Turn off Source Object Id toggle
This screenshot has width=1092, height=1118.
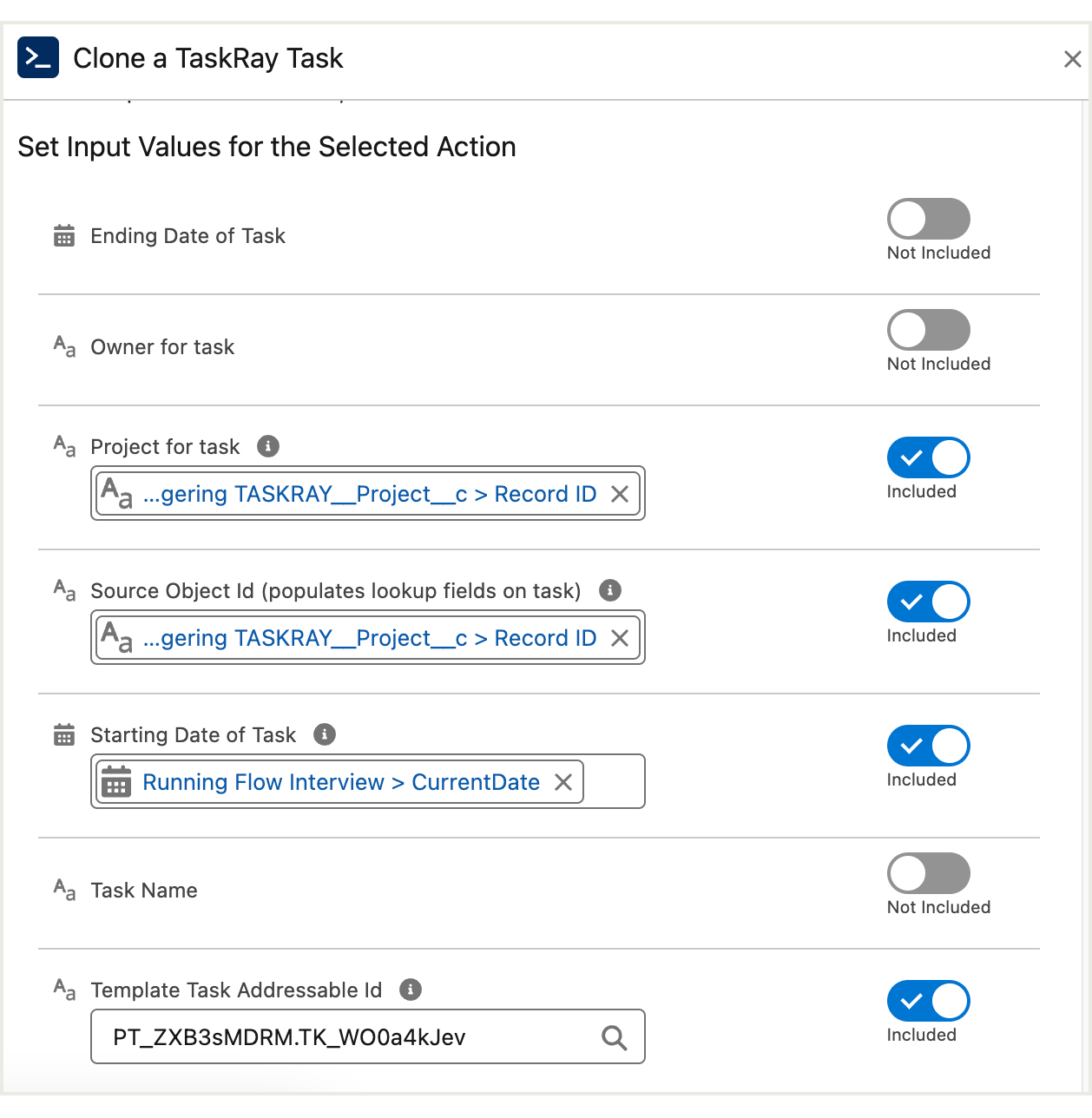[928, 602]
